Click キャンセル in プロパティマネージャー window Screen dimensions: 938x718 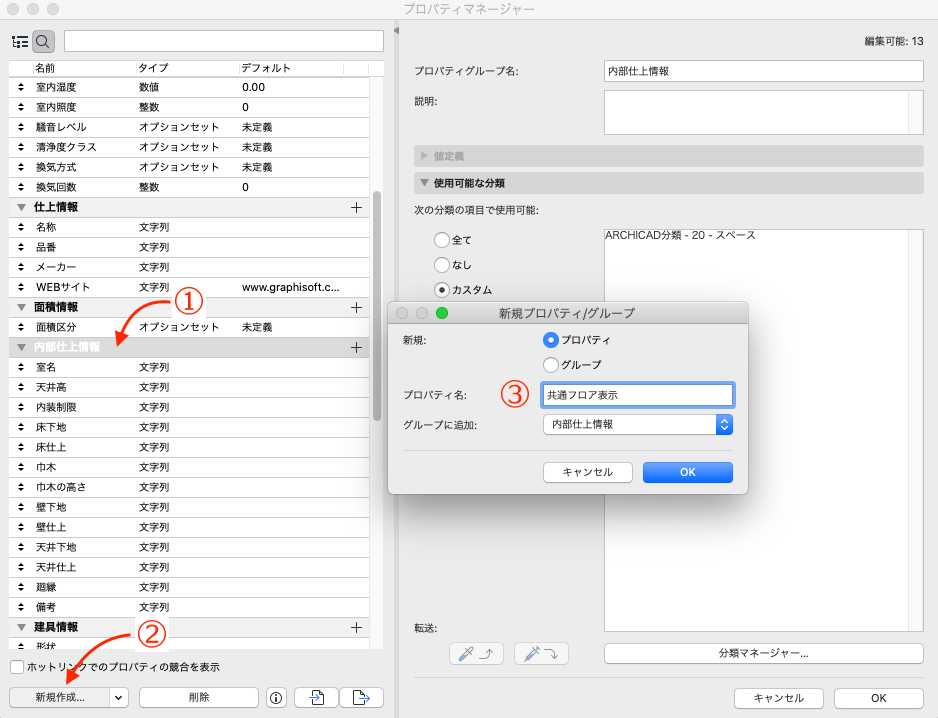(778, 698)
